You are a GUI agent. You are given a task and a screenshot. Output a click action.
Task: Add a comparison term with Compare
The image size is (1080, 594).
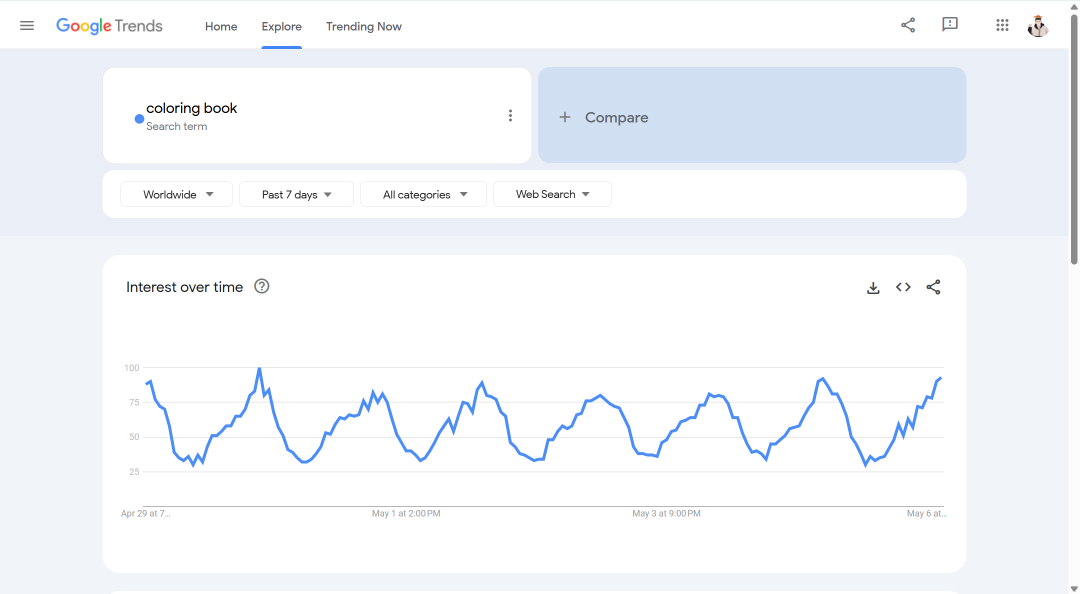click(x=751, y=115)
